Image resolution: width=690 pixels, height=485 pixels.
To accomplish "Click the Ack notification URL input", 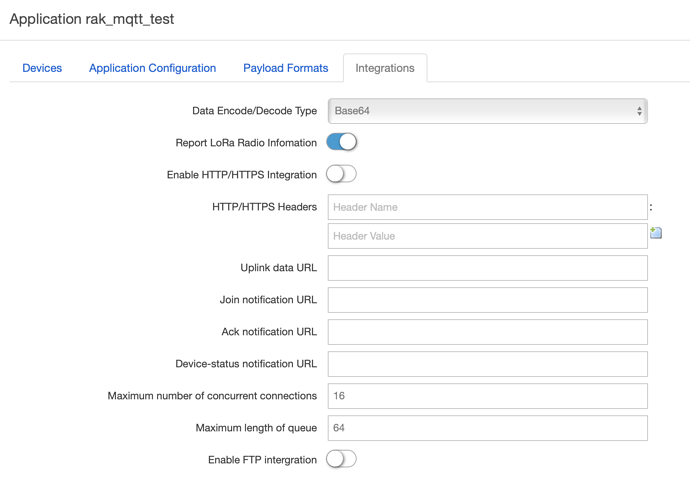I will [x=487, y=332].
